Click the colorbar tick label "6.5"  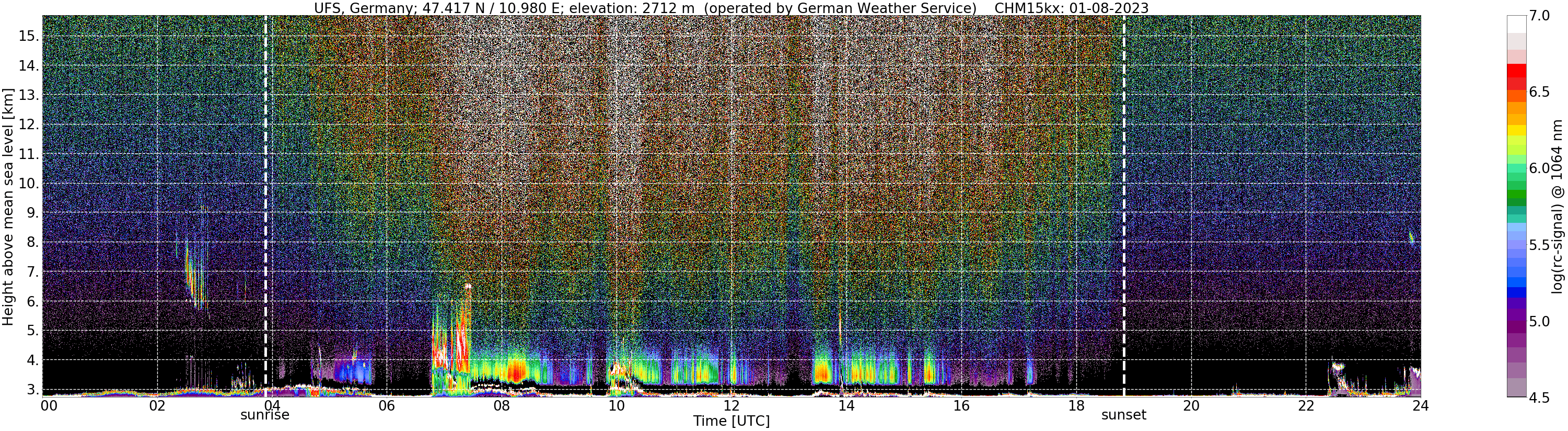1539,92
